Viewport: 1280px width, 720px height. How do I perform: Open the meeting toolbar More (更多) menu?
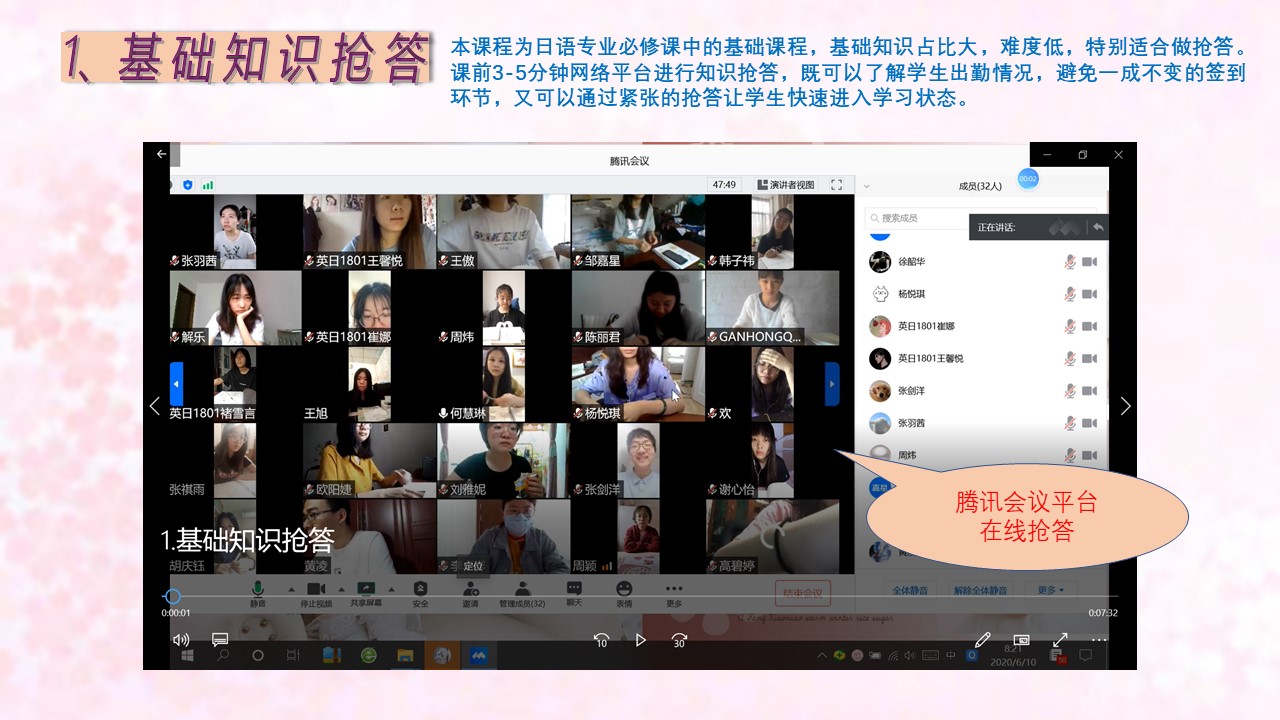(674, 594)
